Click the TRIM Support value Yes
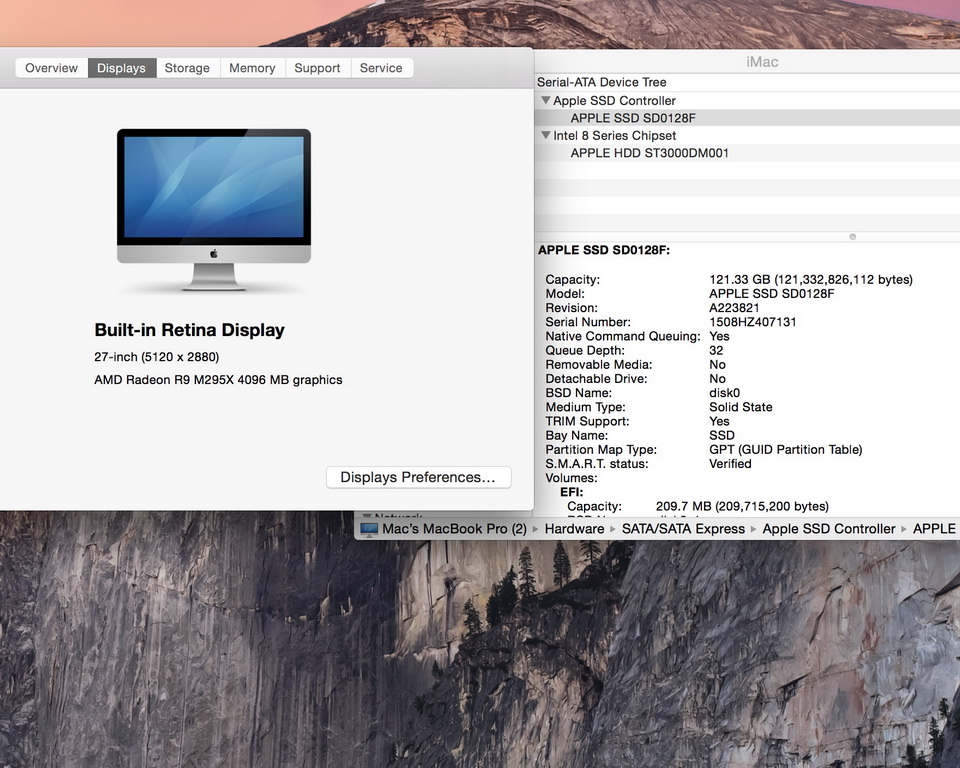This screenshot has height=768, width=960. coord(719,421)
